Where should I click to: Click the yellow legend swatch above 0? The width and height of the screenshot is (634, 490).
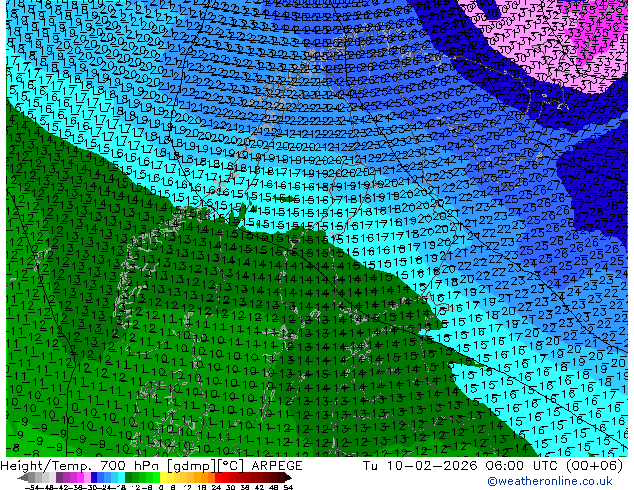click(x=163, y=477)
